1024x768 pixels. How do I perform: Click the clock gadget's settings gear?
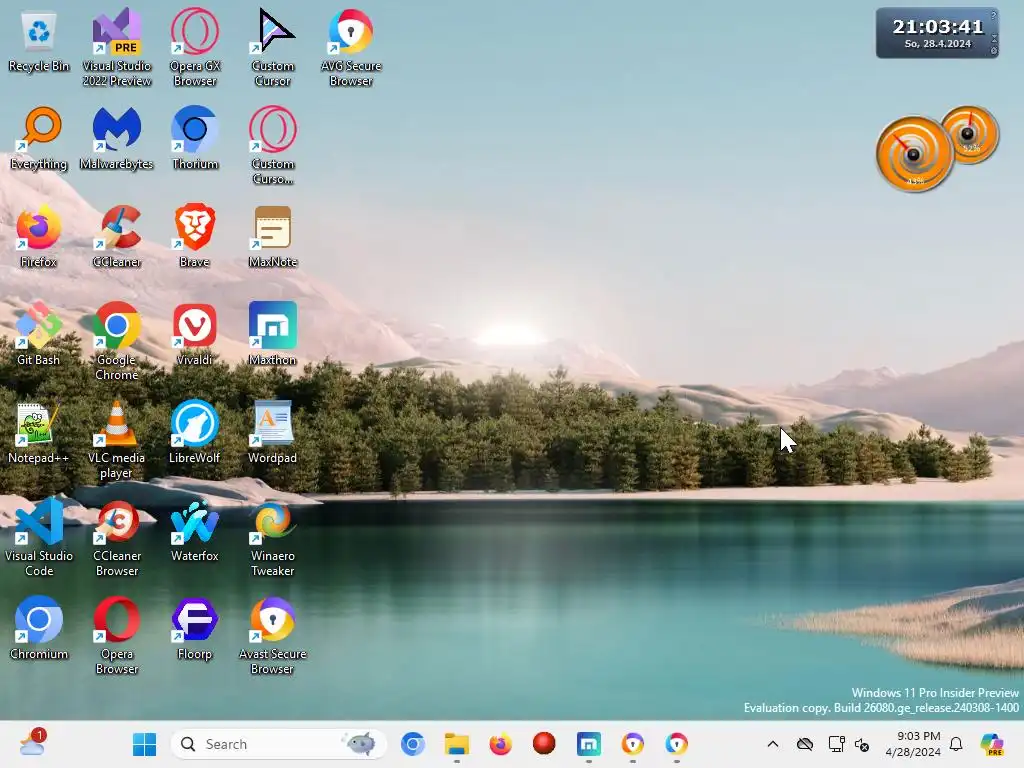click(994, 50)
